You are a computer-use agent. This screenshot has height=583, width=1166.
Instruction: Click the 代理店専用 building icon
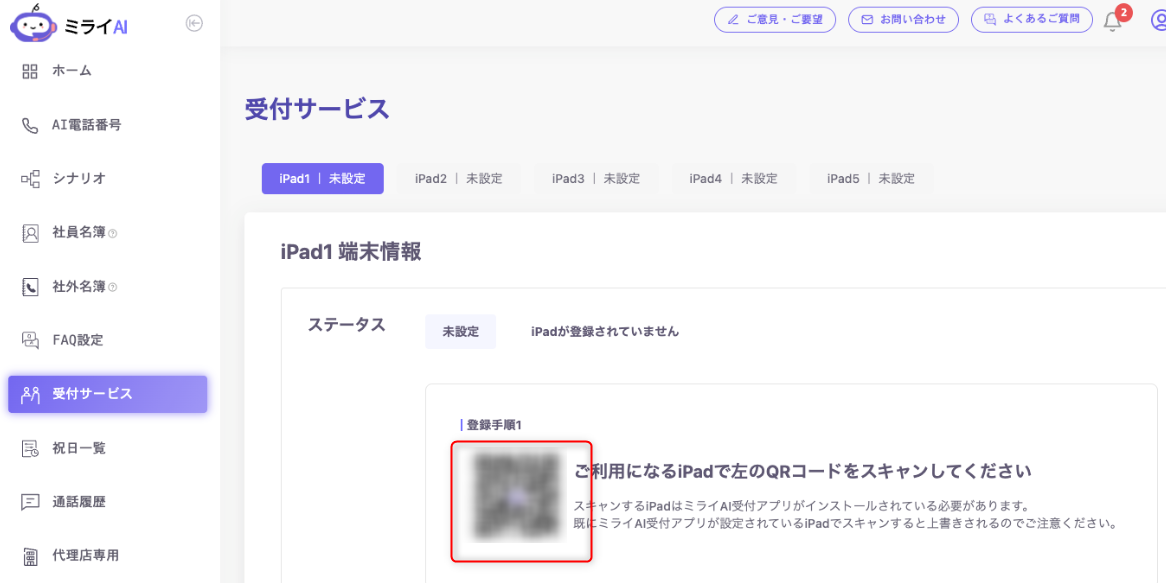[x=30, y=556]
